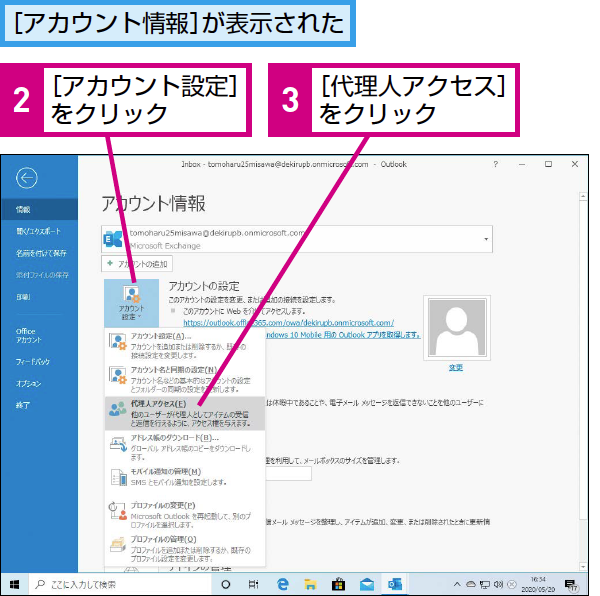Open the Windows Start menu
This screenshot has width=600, height=596.
tap(15, 584)
